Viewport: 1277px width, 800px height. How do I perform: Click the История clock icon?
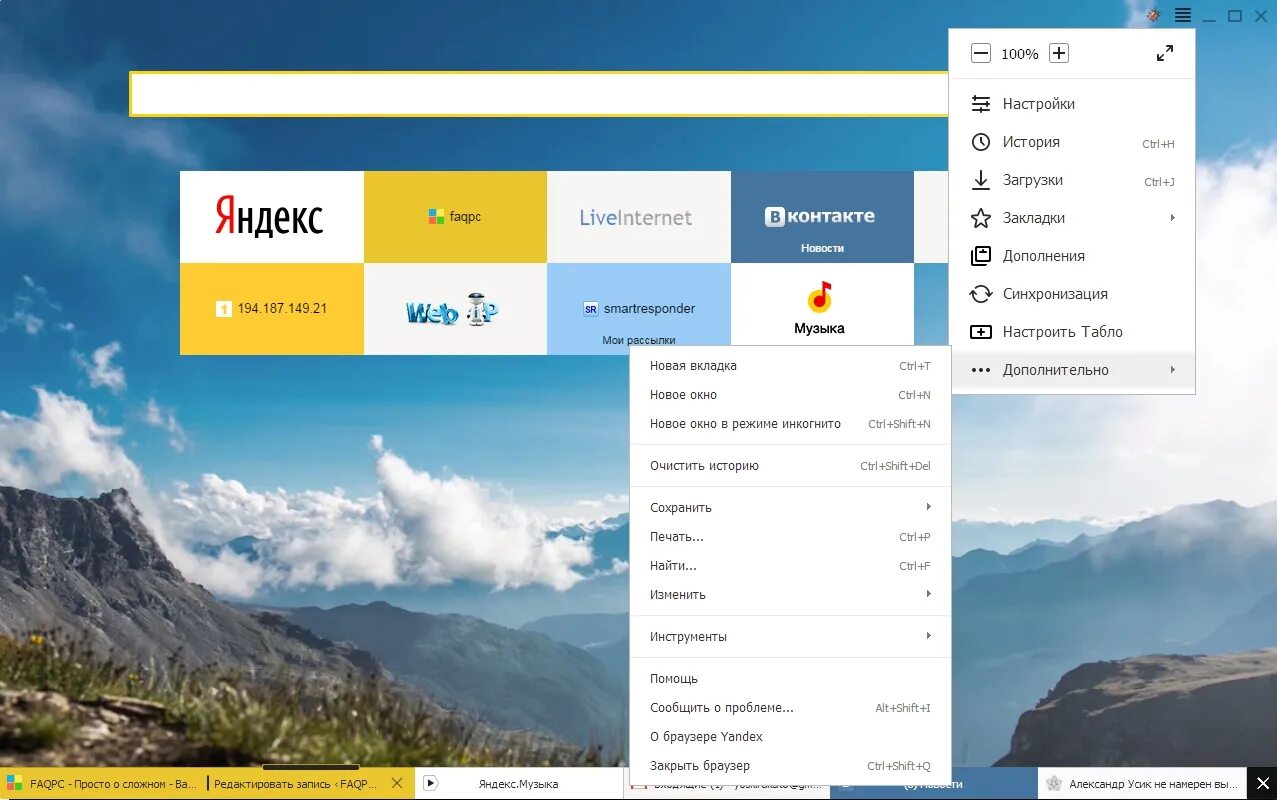pos(981,142)
